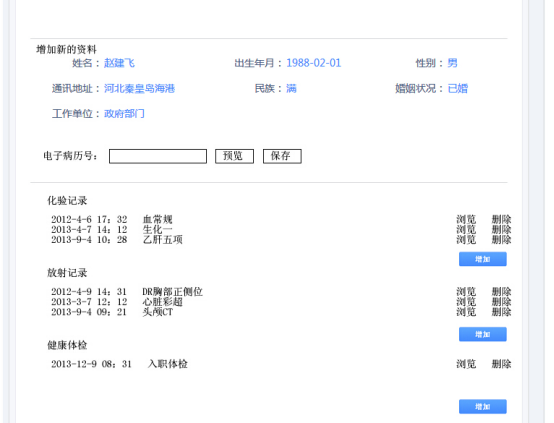The height and width of the screenshot is (423, 554).
Task: Add a new 健康体检 entry
Action: 483,406
